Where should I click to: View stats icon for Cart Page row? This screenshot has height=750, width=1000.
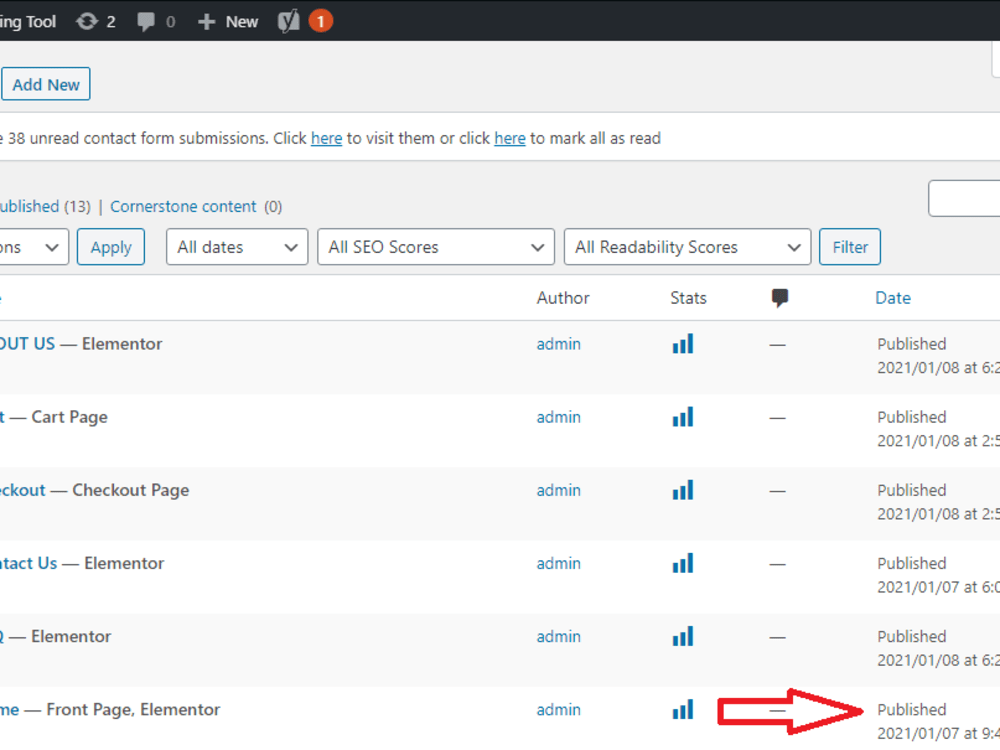point(682,417)
